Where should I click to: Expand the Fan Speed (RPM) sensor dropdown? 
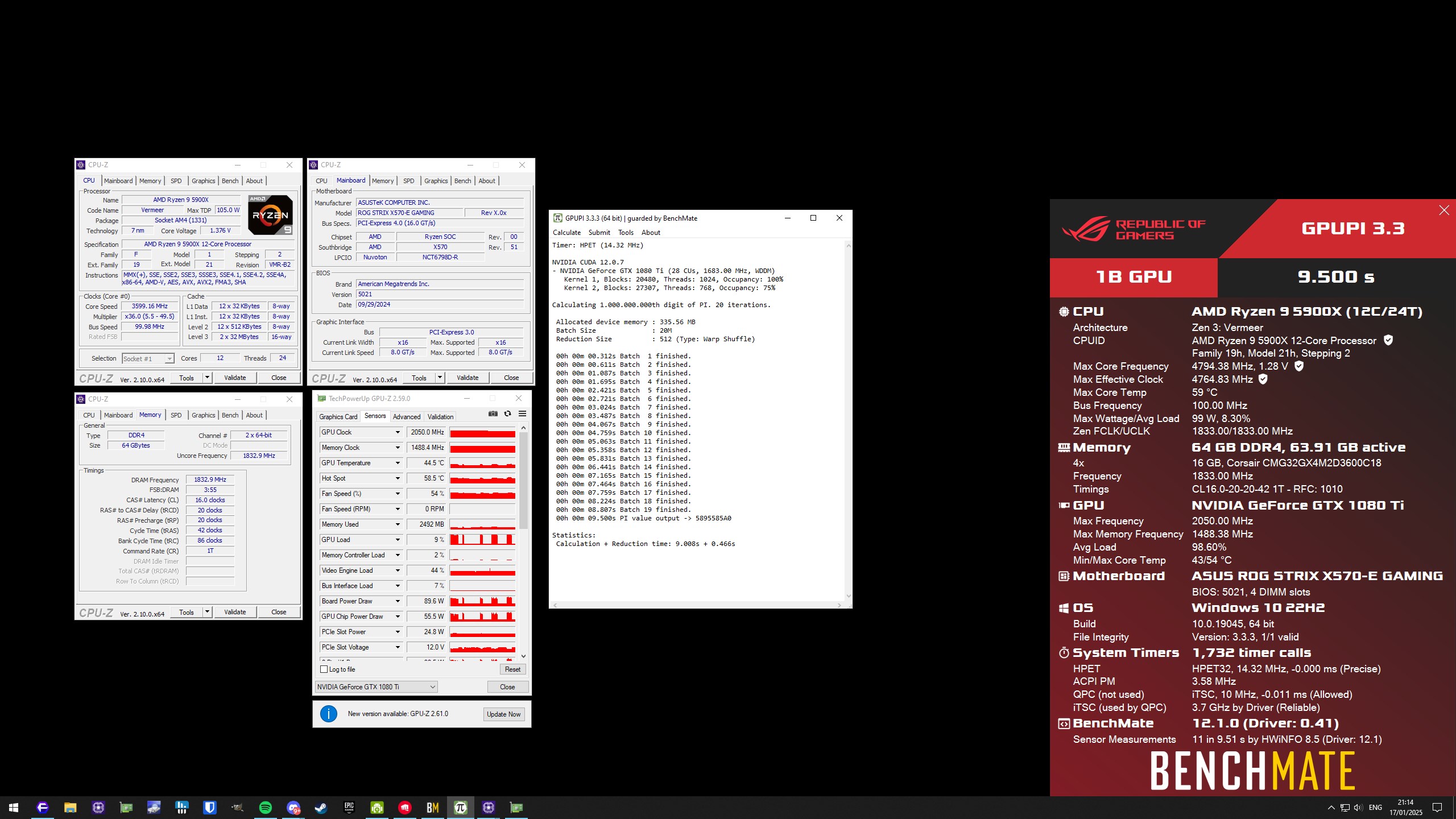pos(398,509)
